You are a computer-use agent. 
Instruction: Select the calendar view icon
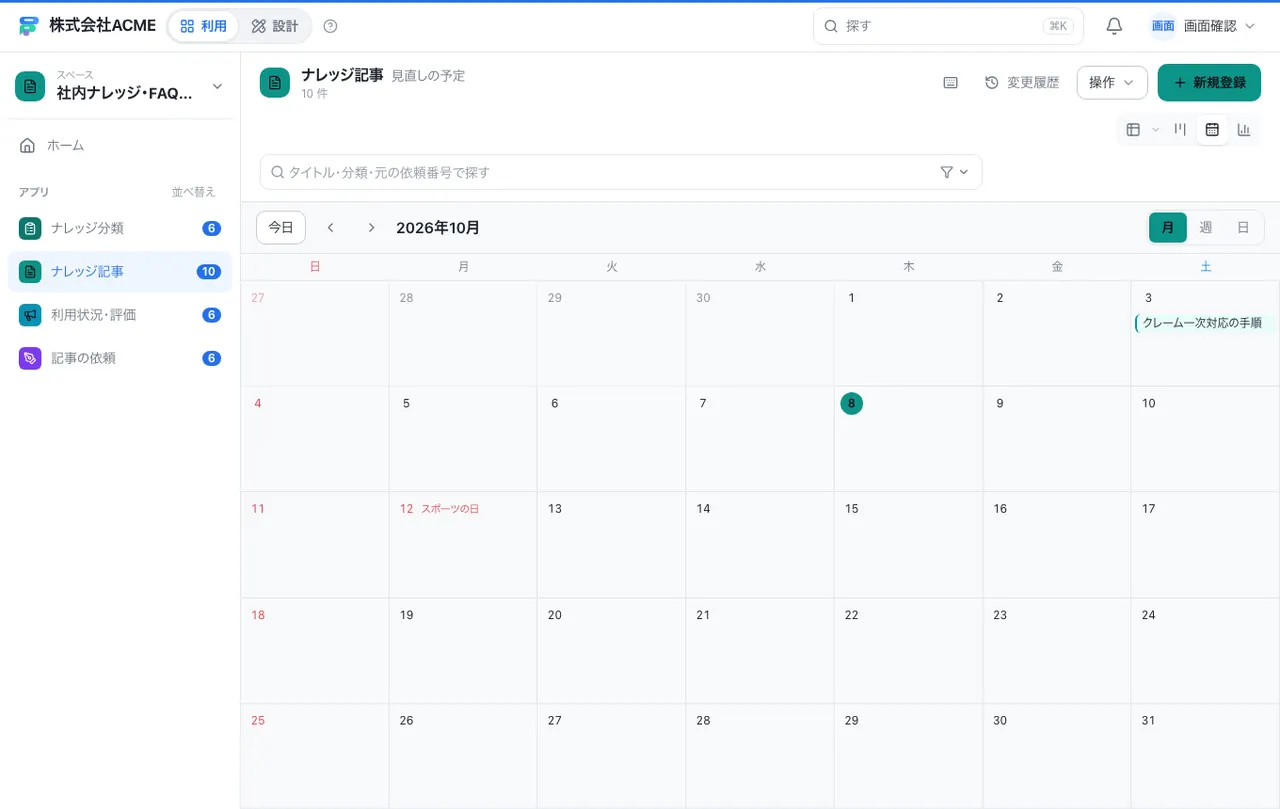pyautogui.click(x=1212, y=129)
